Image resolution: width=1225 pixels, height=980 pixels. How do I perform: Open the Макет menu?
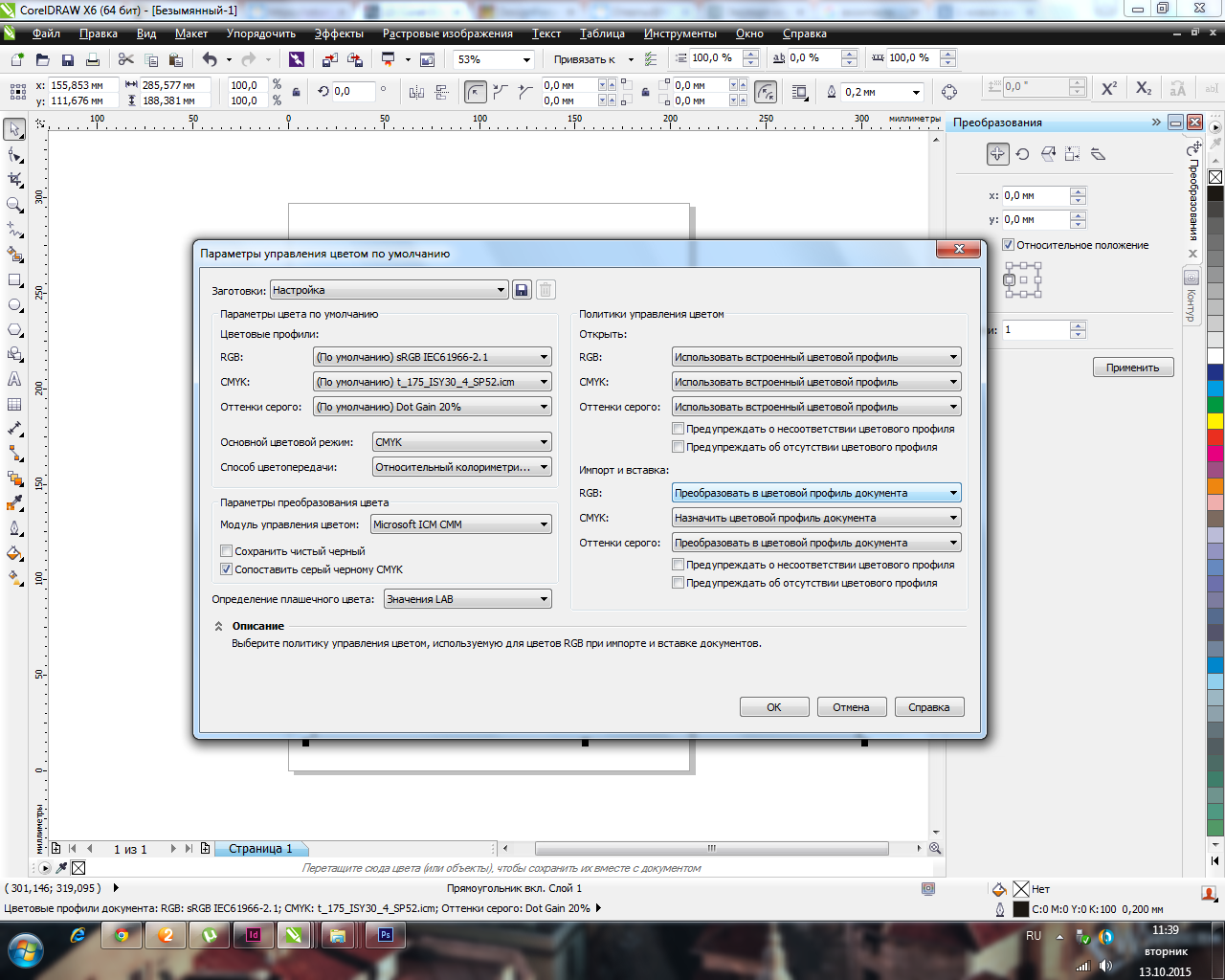pos(191,33)
